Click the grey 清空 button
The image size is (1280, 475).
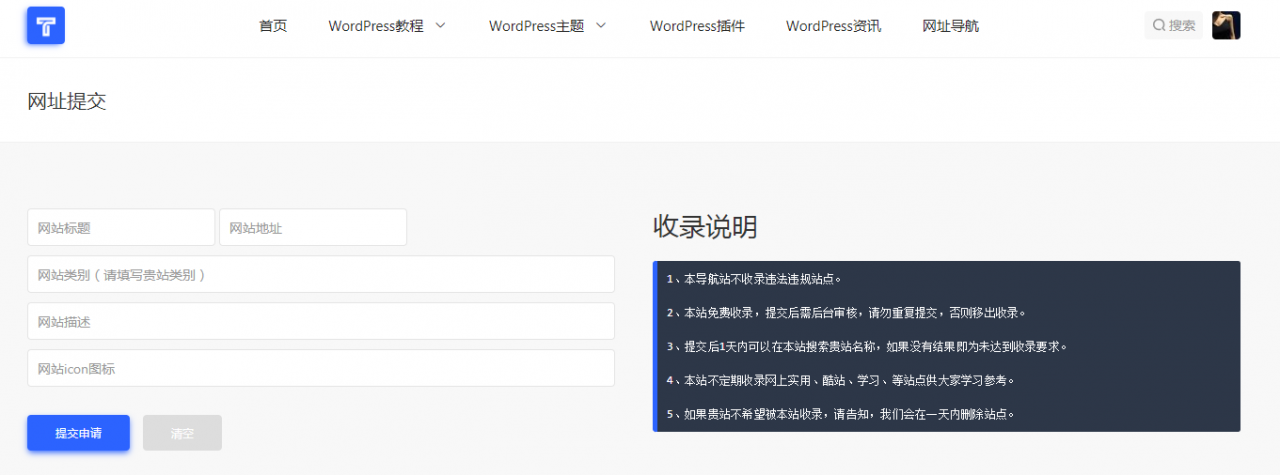click(x=182, y=433)
